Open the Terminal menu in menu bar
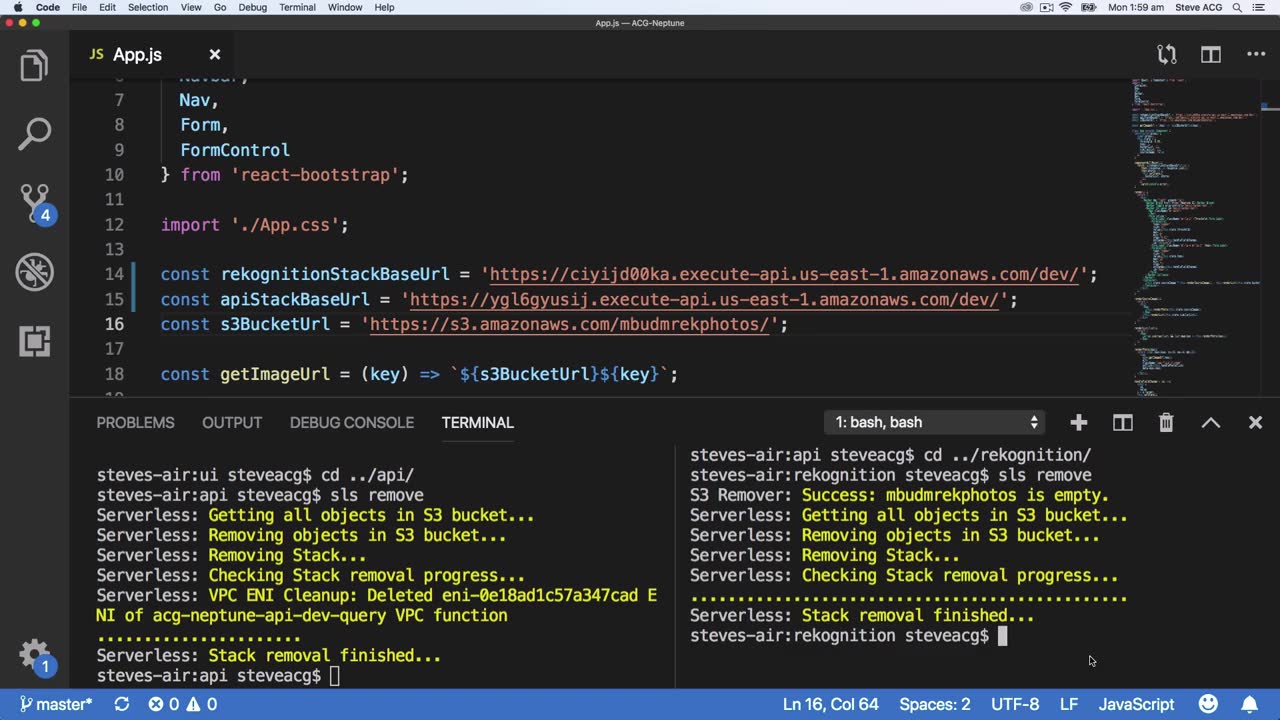The width and height of the screenshot is (1280, 720). click(x=297, y=7)
